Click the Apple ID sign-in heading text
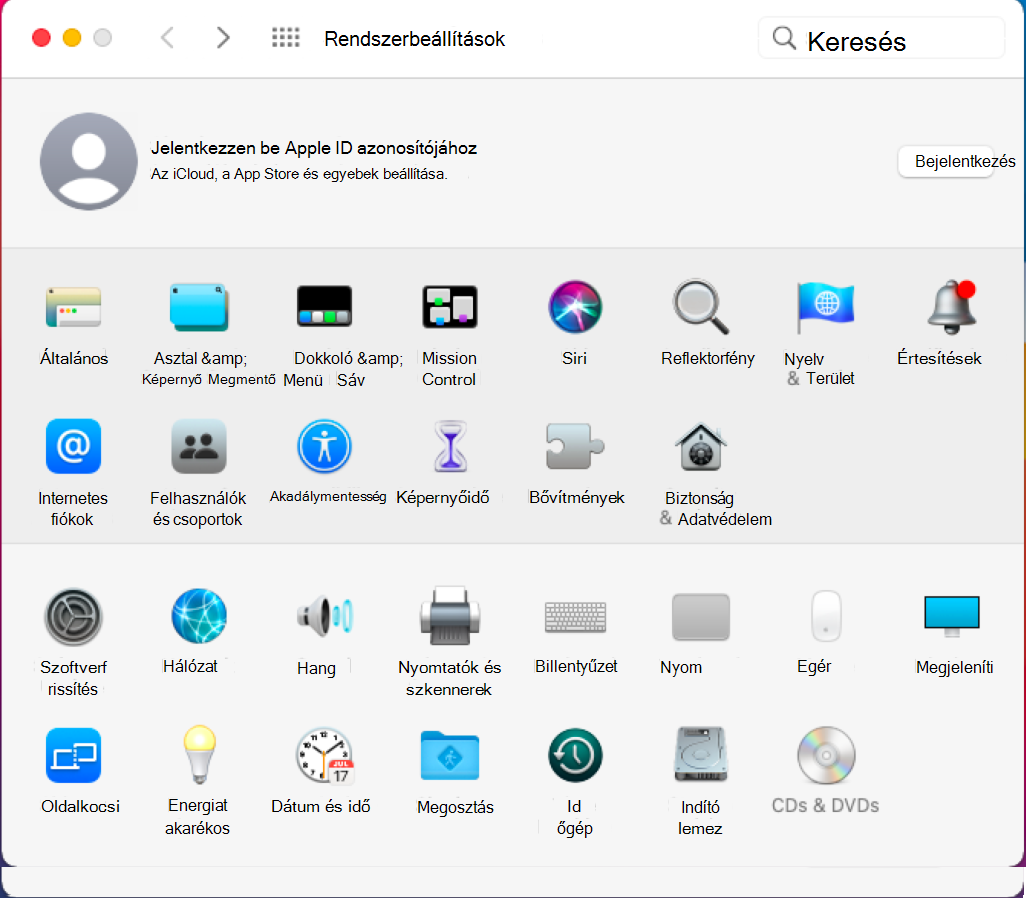 point(314,148)
